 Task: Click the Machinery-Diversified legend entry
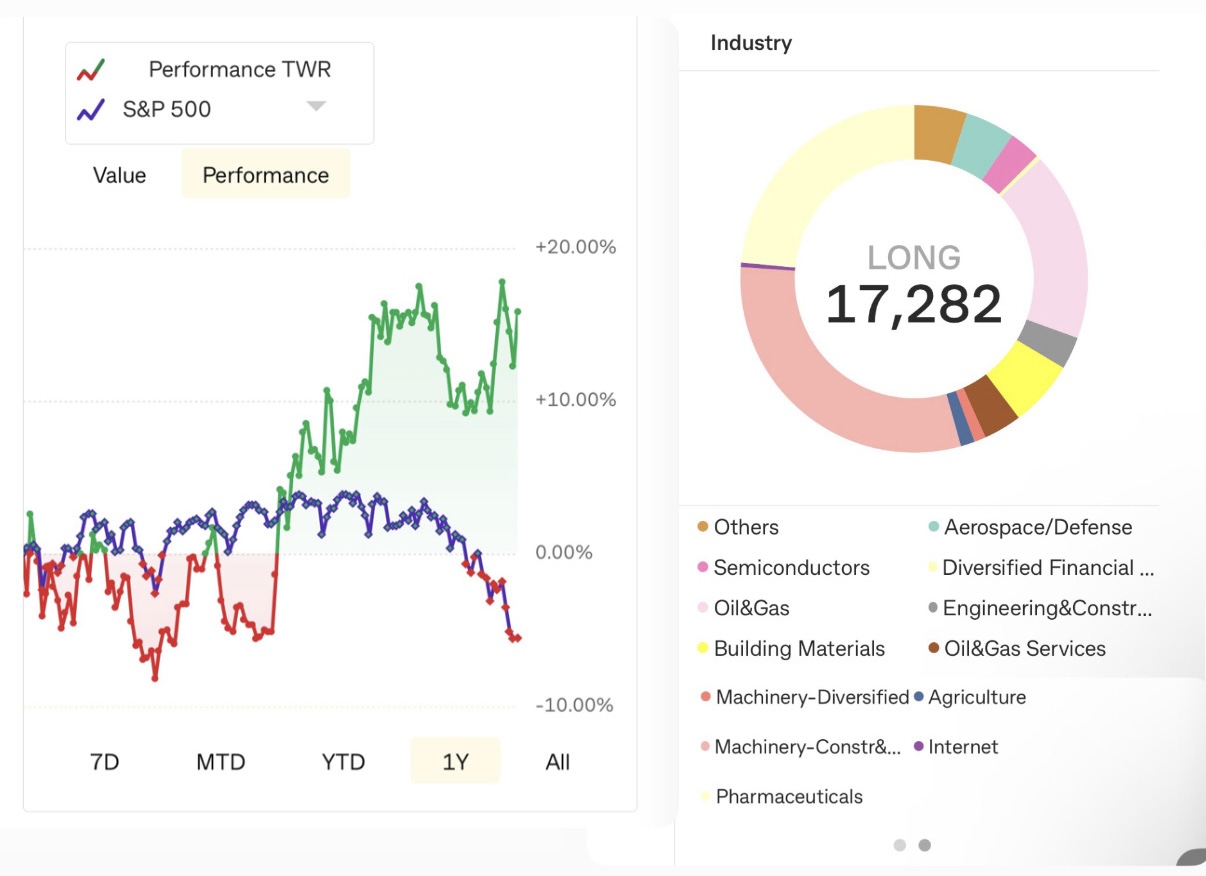click(x=805, y=697)
